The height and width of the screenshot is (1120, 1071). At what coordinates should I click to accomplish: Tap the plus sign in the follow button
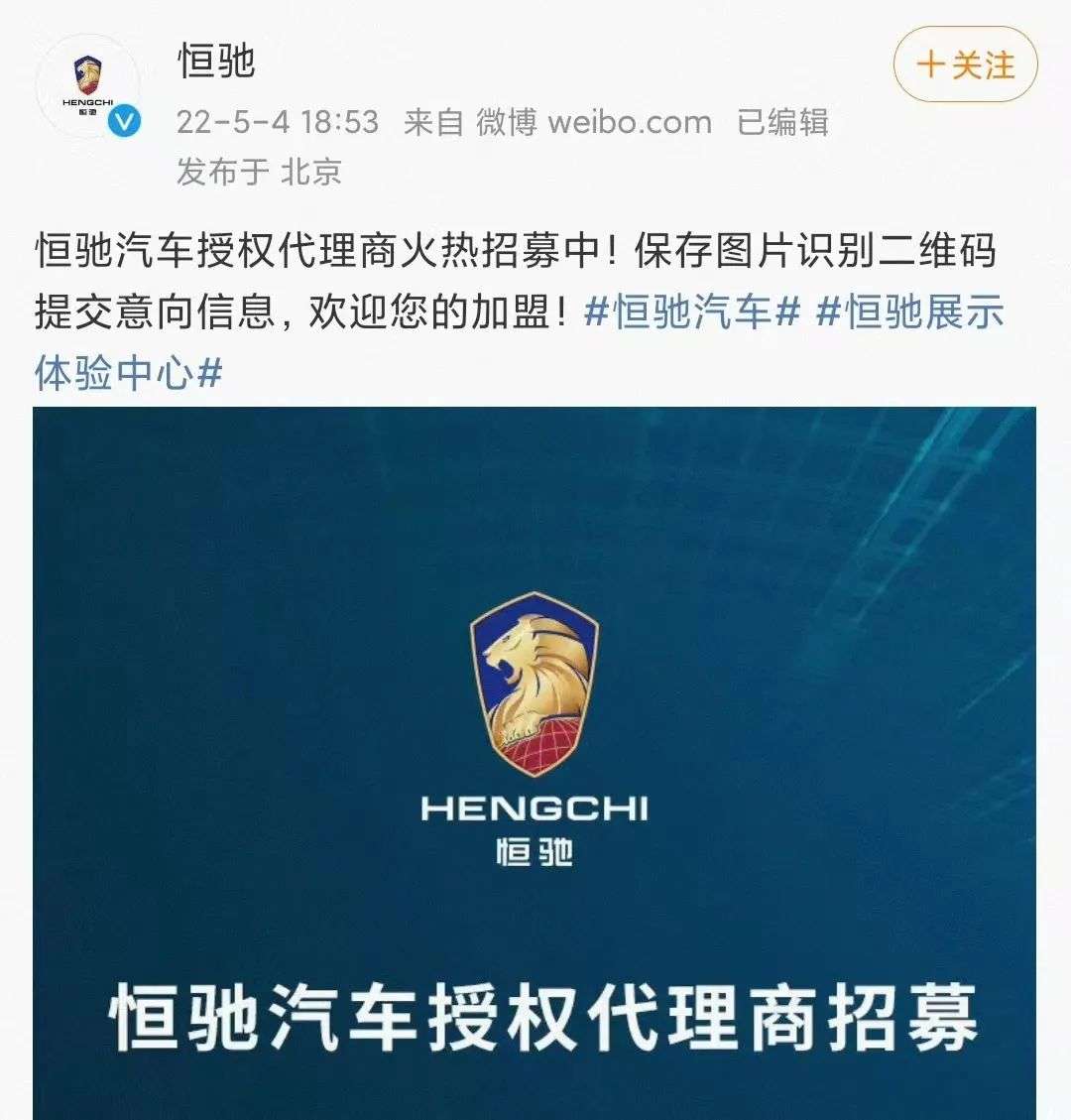point(930,65)
